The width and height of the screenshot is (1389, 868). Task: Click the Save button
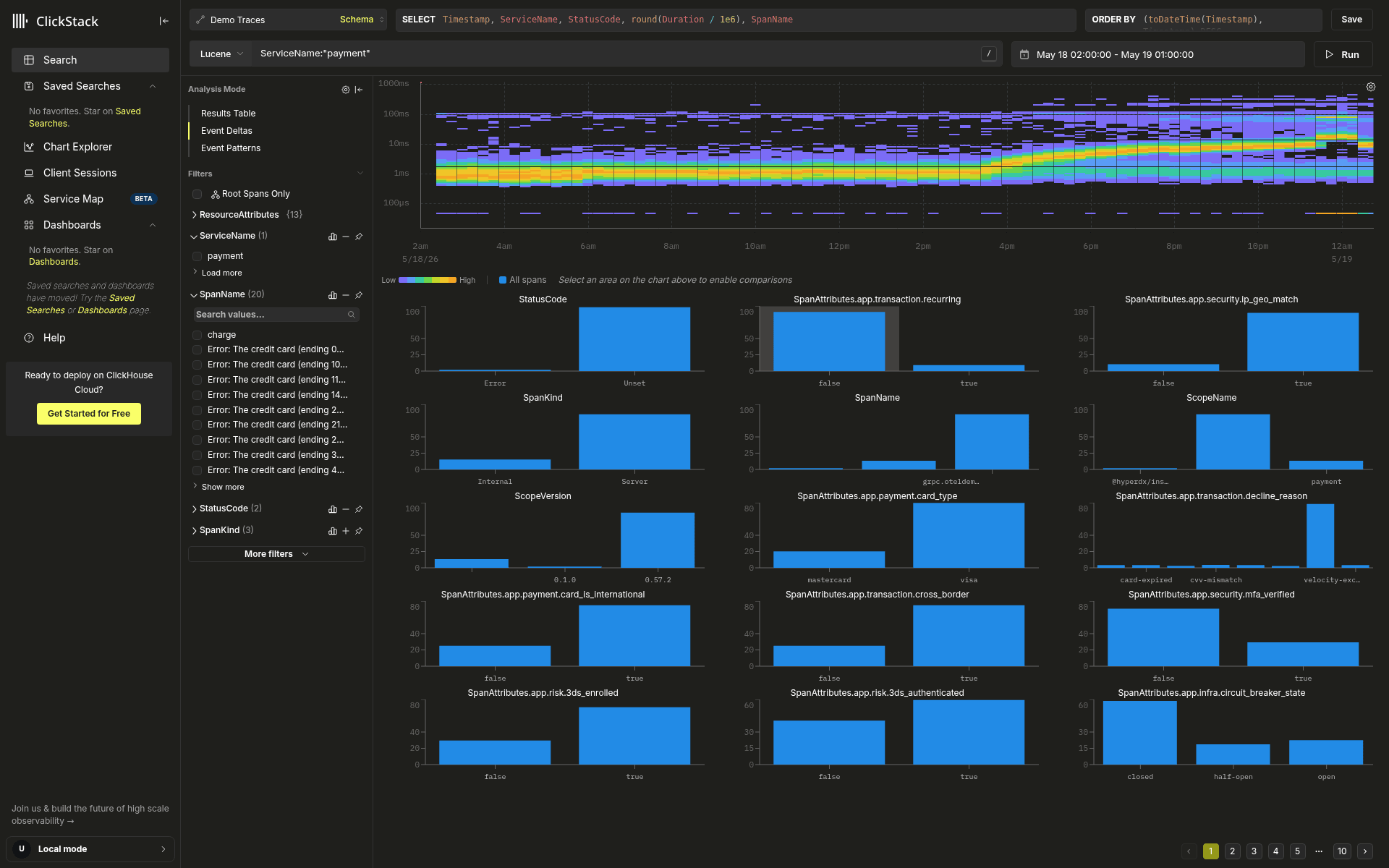point(1351,20)
